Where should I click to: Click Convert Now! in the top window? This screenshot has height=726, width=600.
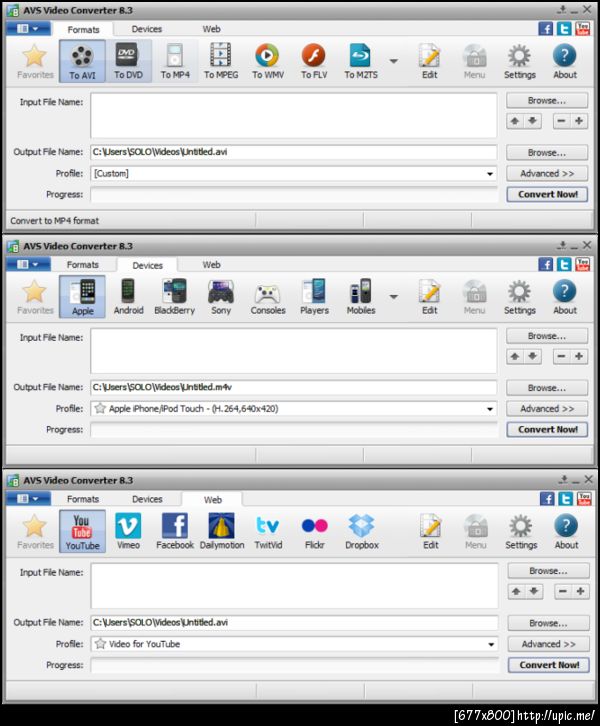[x=547, y=194]
